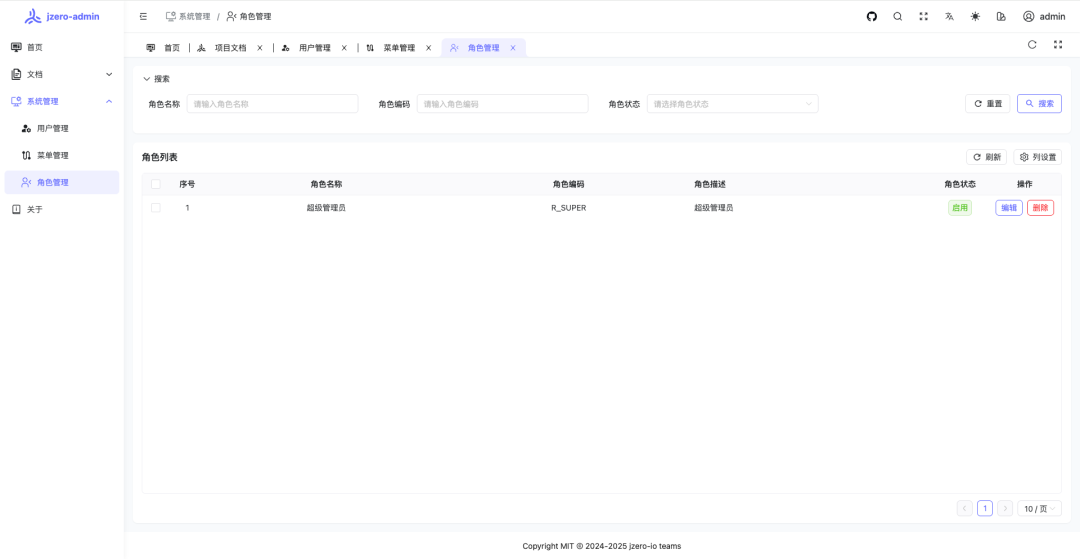This screenshot has height=559, width=1080.
Task: Open the 角色状态 dropdown
Action: (732, 104)
